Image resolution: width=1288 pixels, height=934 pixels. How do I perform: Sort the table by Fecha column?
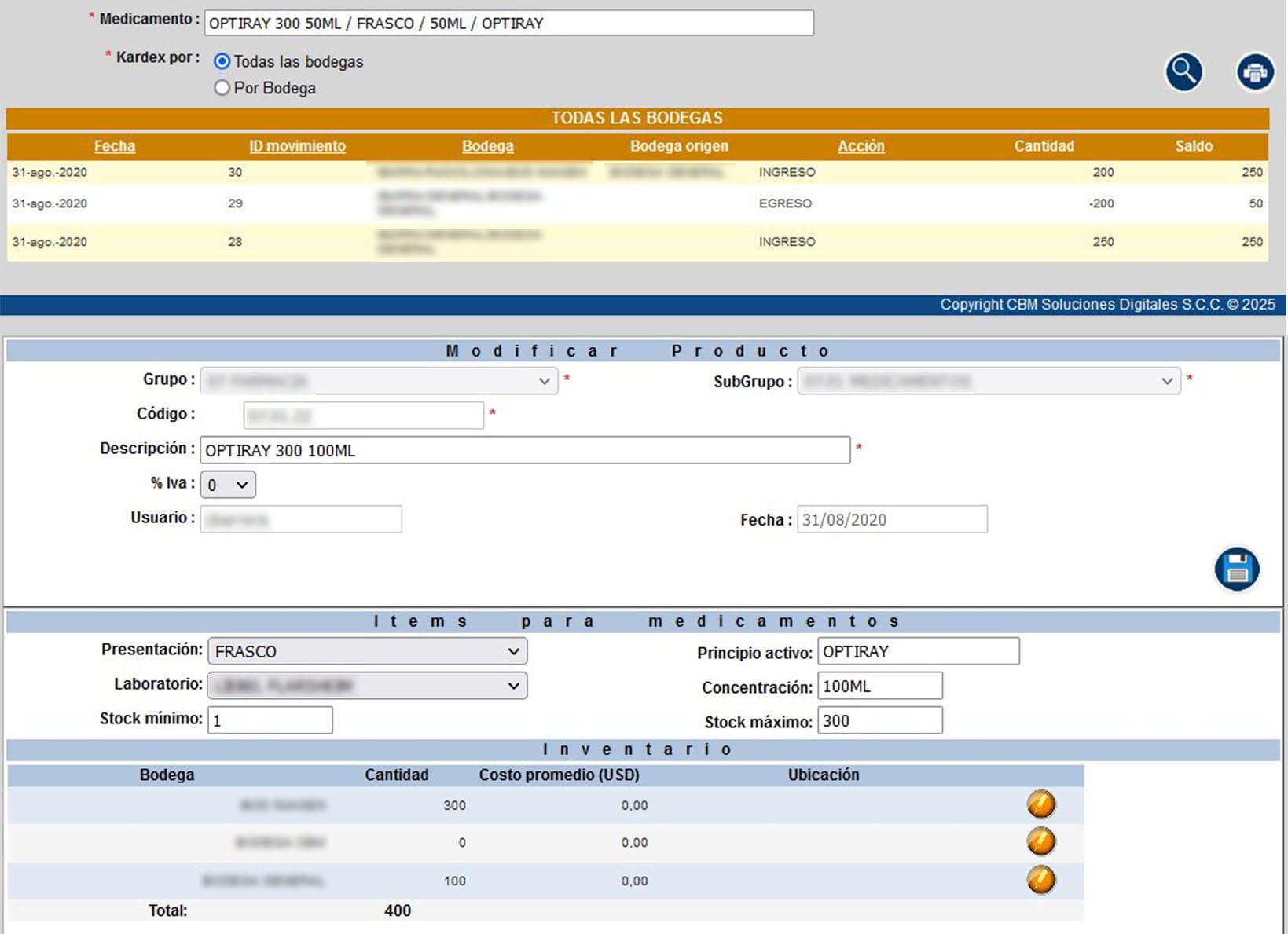pos(115,146)
